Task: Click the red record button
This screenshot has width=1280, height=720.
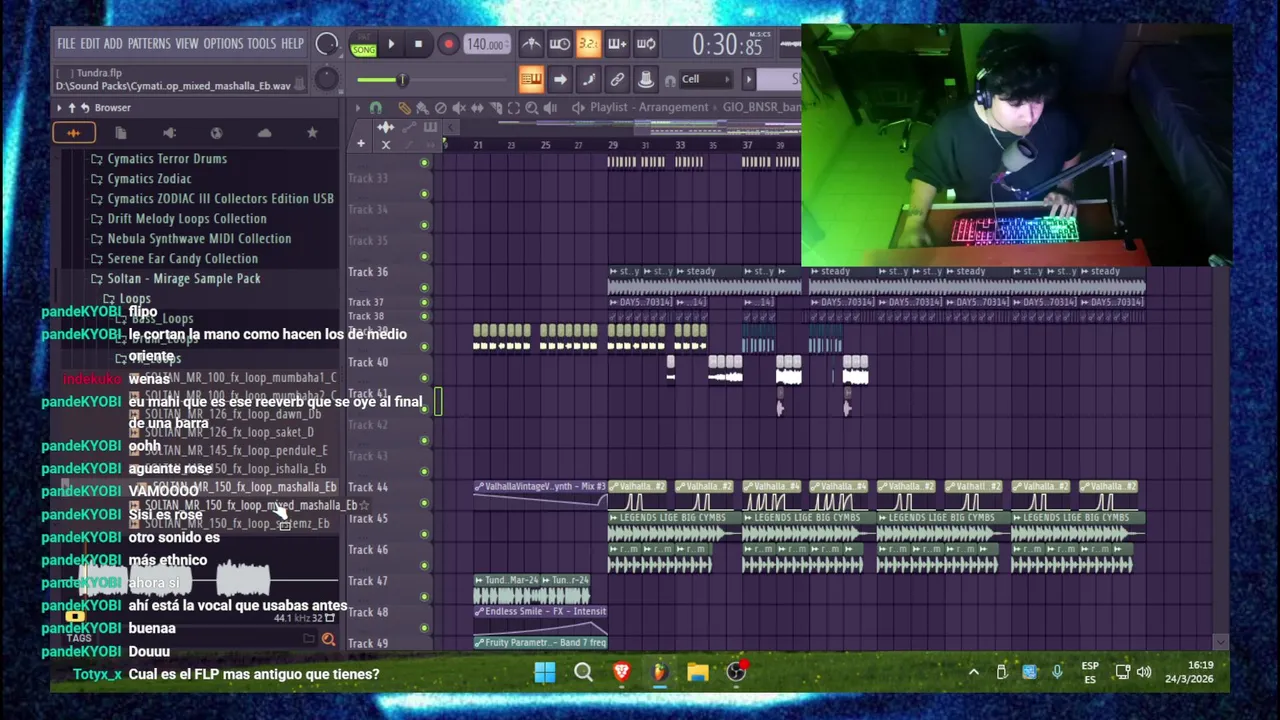Action: pyautogui.click(x=448, y=44)
